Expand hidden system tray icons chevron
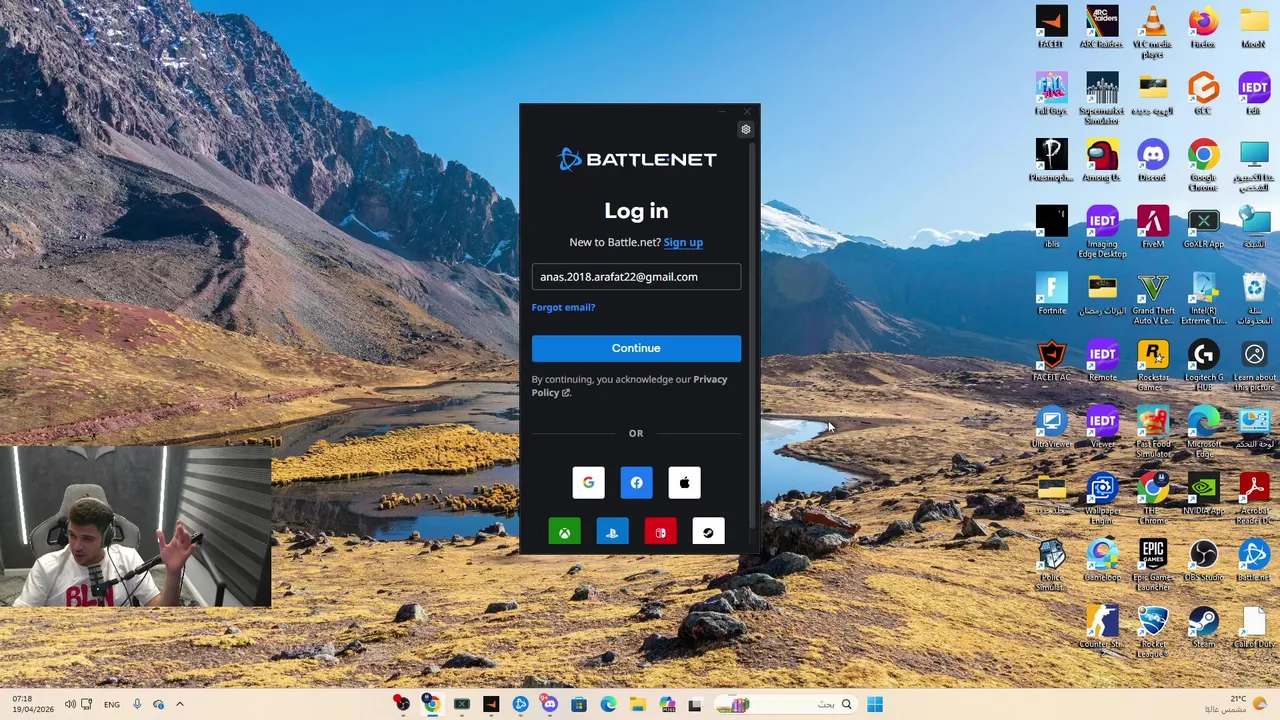Screen dimensions: 1280x720 (180, 704)
